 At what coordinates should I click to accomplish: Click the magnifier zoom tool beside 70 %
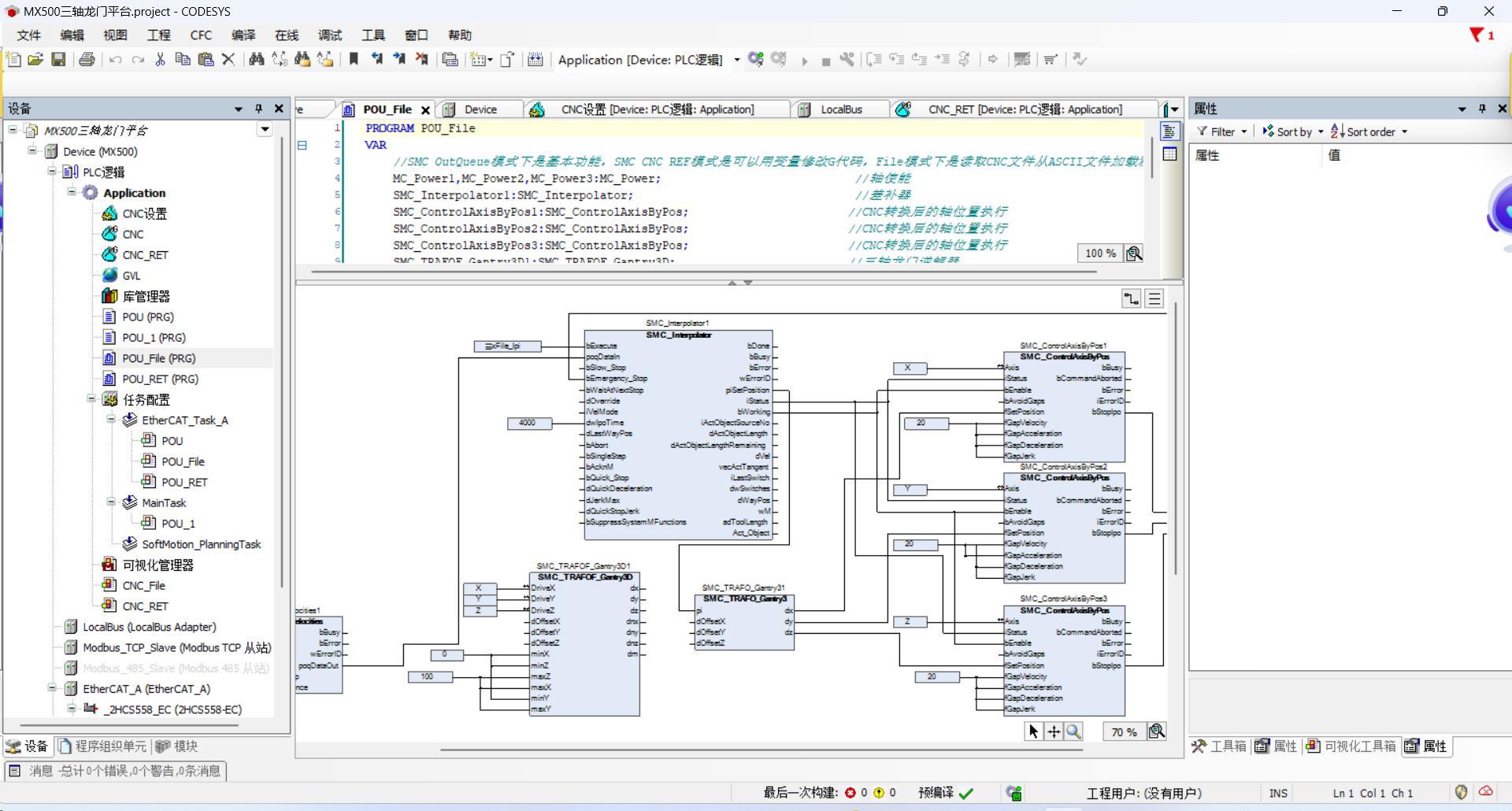point(1156,731)
